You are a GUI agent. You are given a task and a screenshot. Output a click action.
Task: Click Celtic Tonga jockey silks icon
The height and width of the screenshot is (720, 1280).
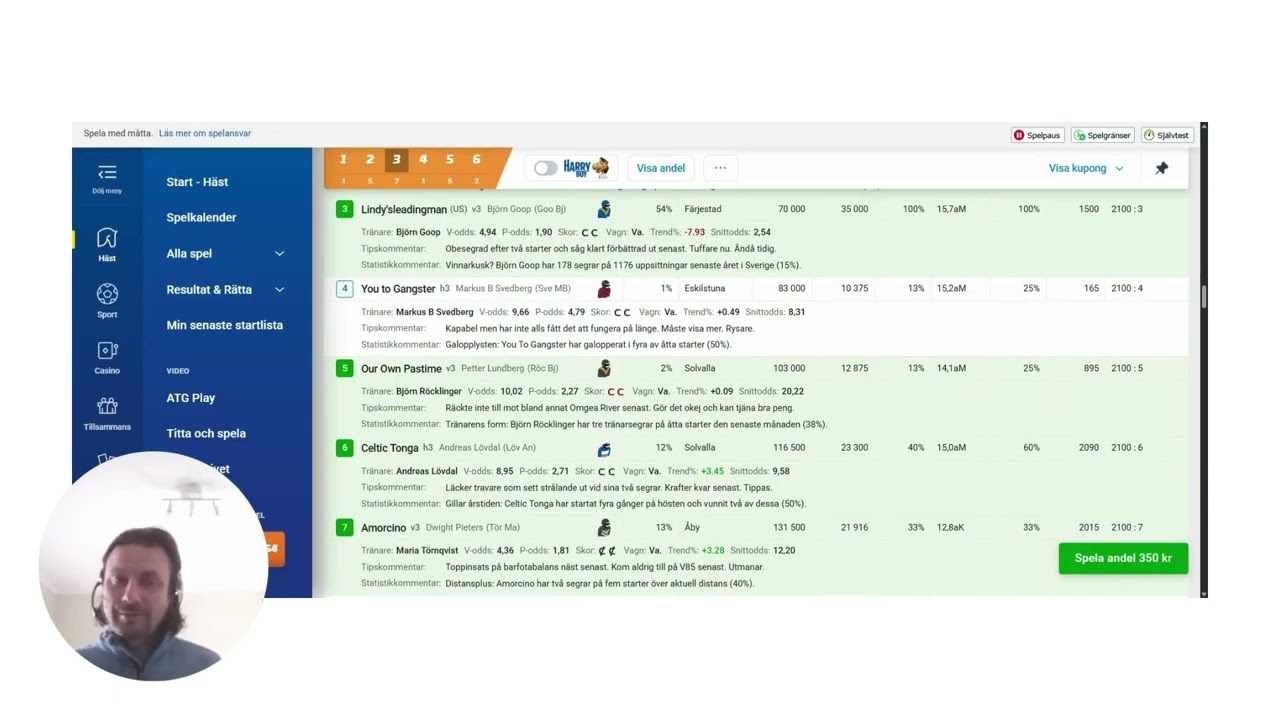pyautogui.click(x=604, y=448)
